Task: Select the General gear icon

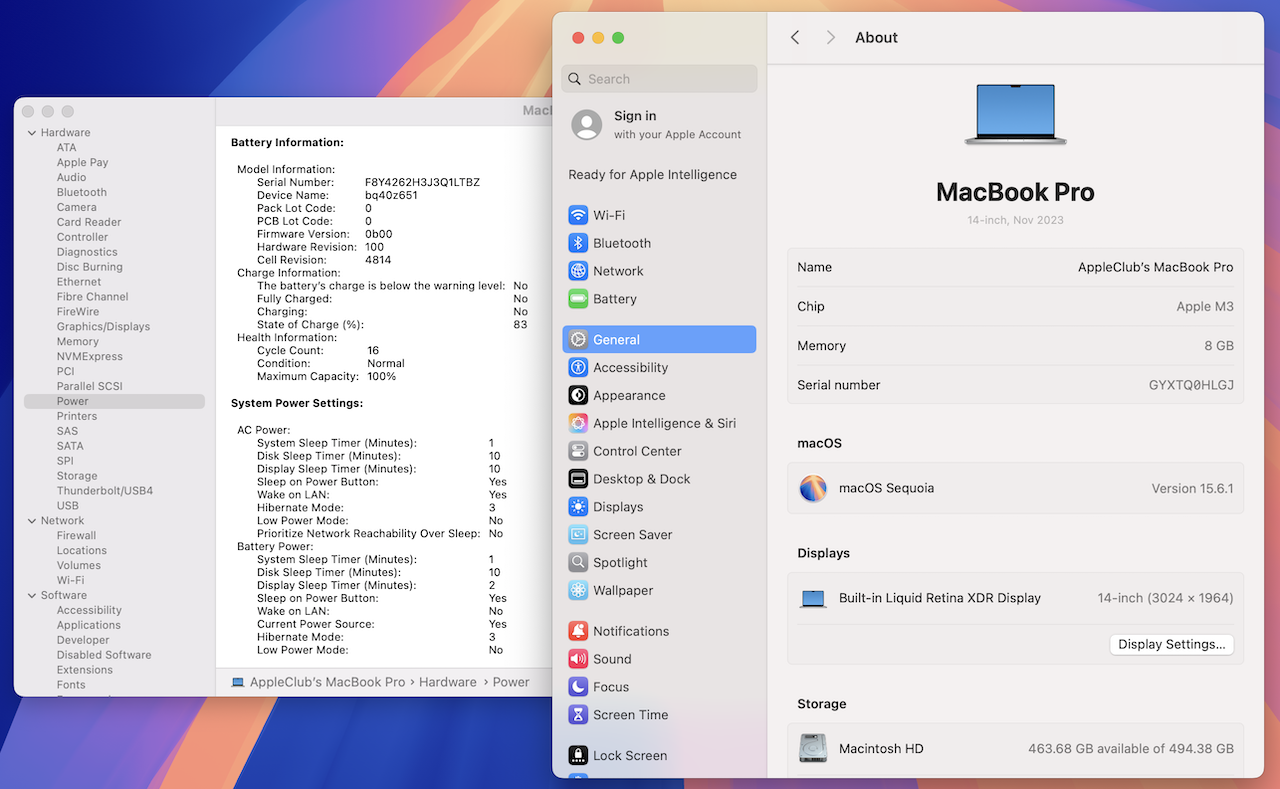Action: tap(578, 340)
